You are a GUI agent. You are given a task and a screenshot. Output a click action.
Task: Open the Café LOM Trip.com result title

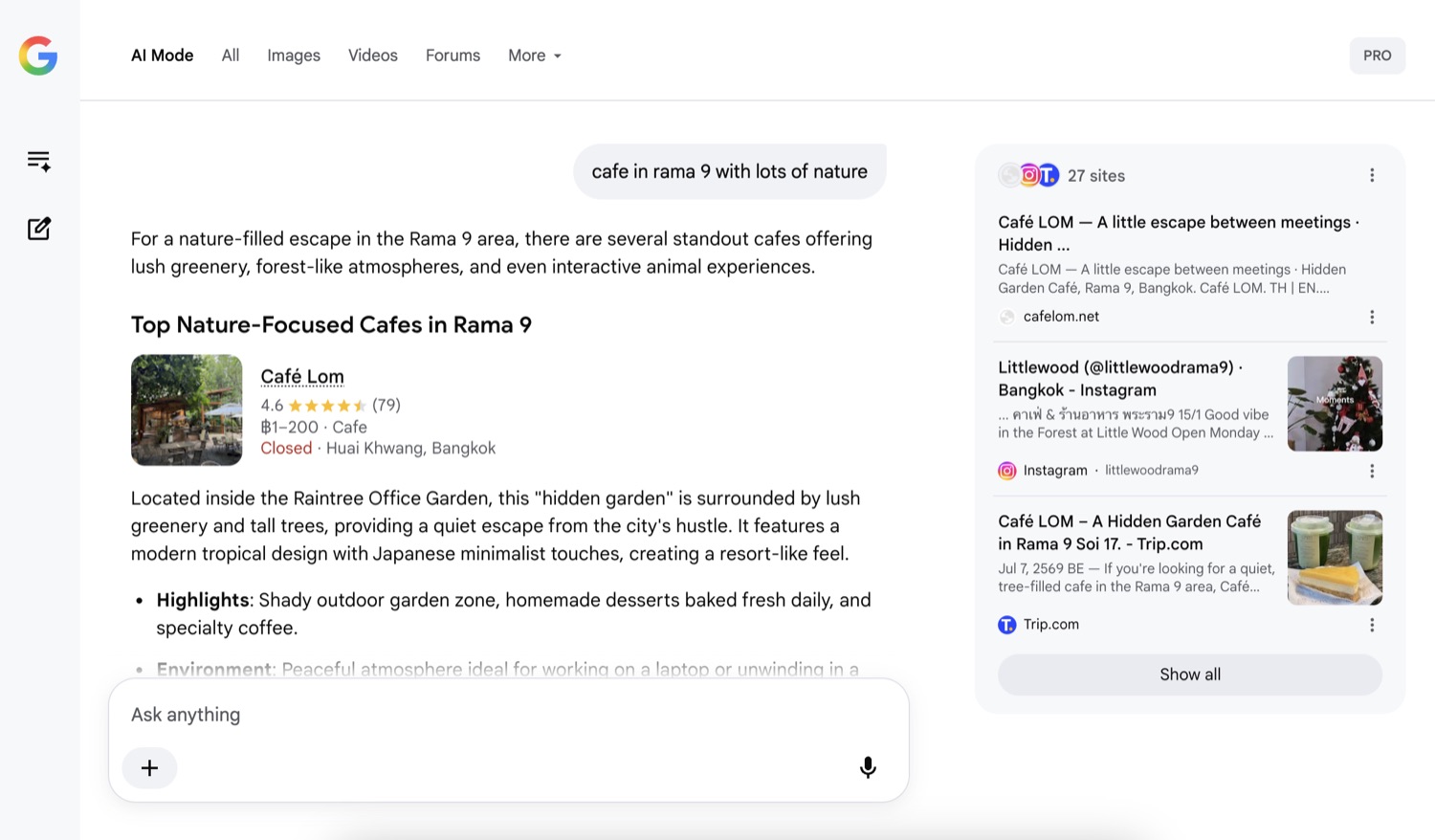point(1130,533)
